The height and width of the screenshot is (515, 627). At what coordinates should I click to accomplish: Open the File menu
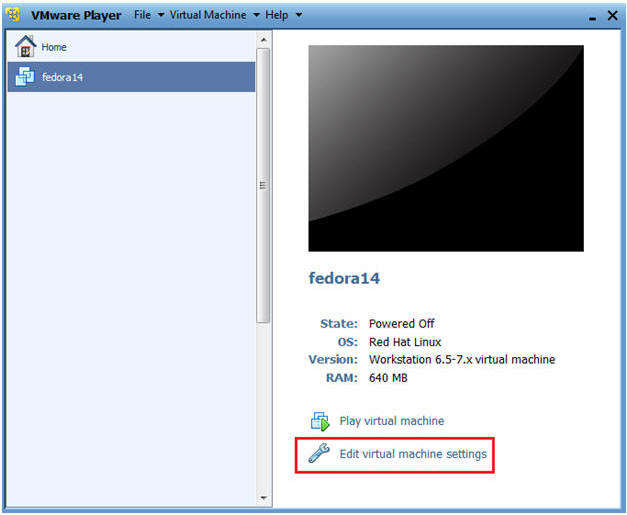142,15
